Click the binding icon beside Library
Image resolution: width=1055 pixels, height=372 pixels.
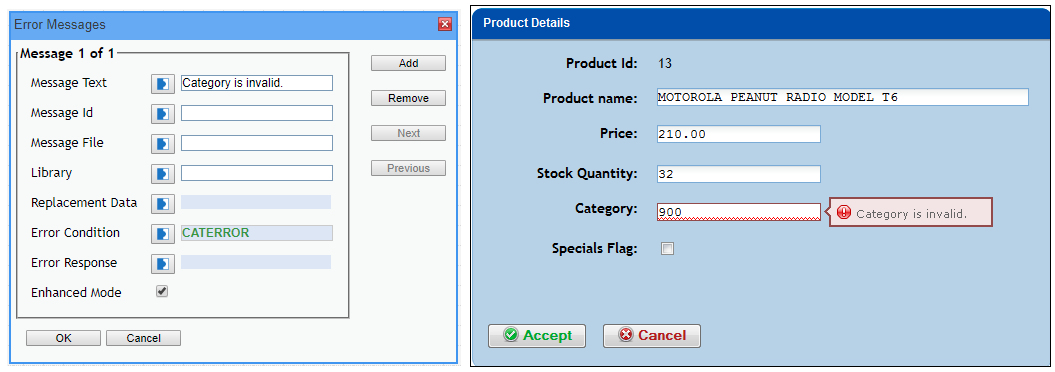162,174
